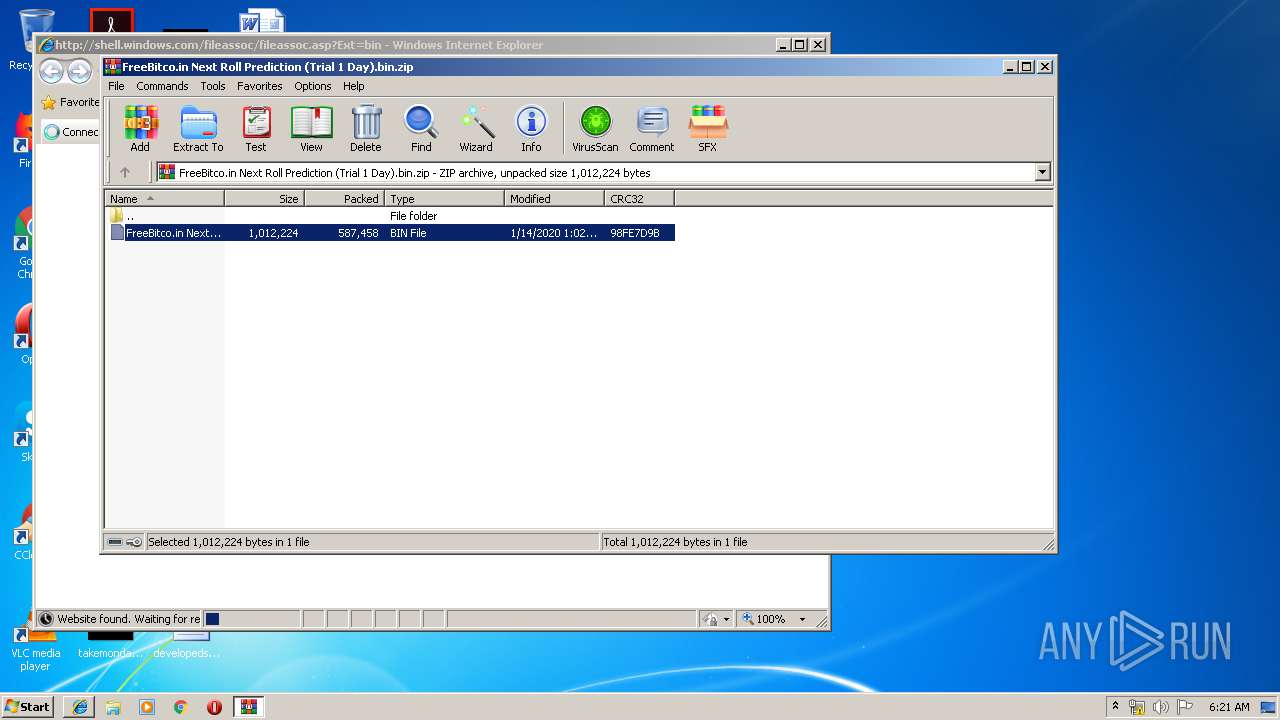Click the 1,012,224 size cell

point(273,233)
